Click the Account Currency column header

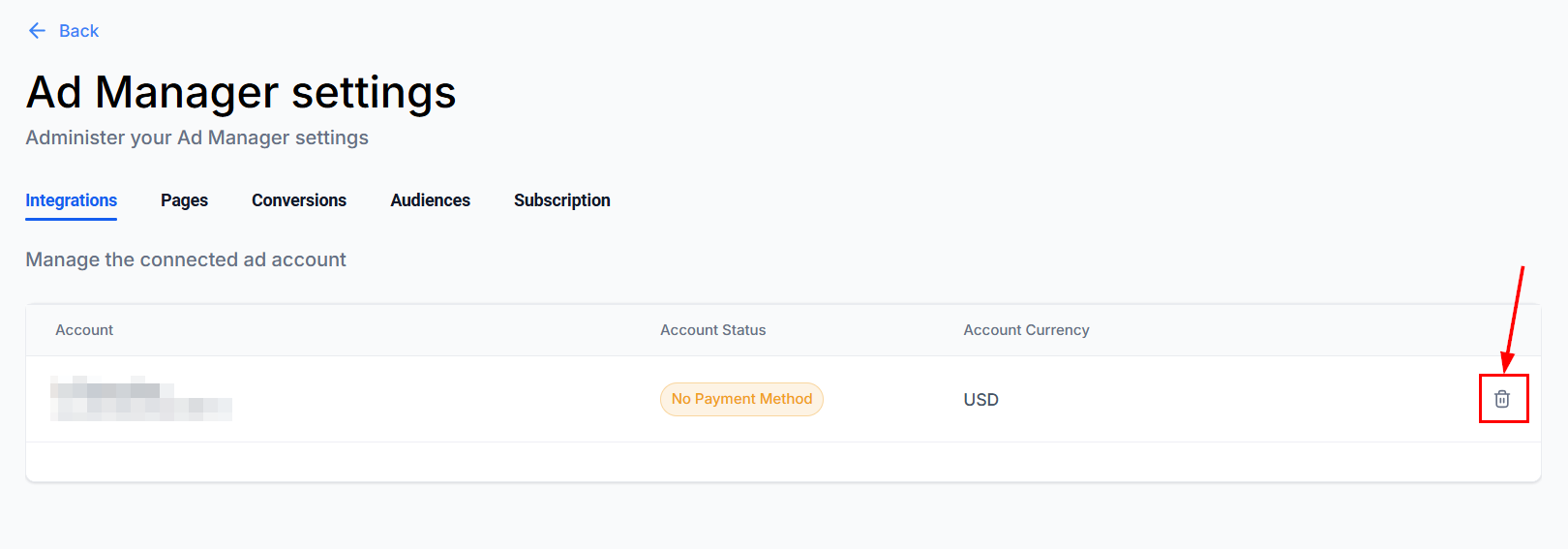tap(1026, 330)
